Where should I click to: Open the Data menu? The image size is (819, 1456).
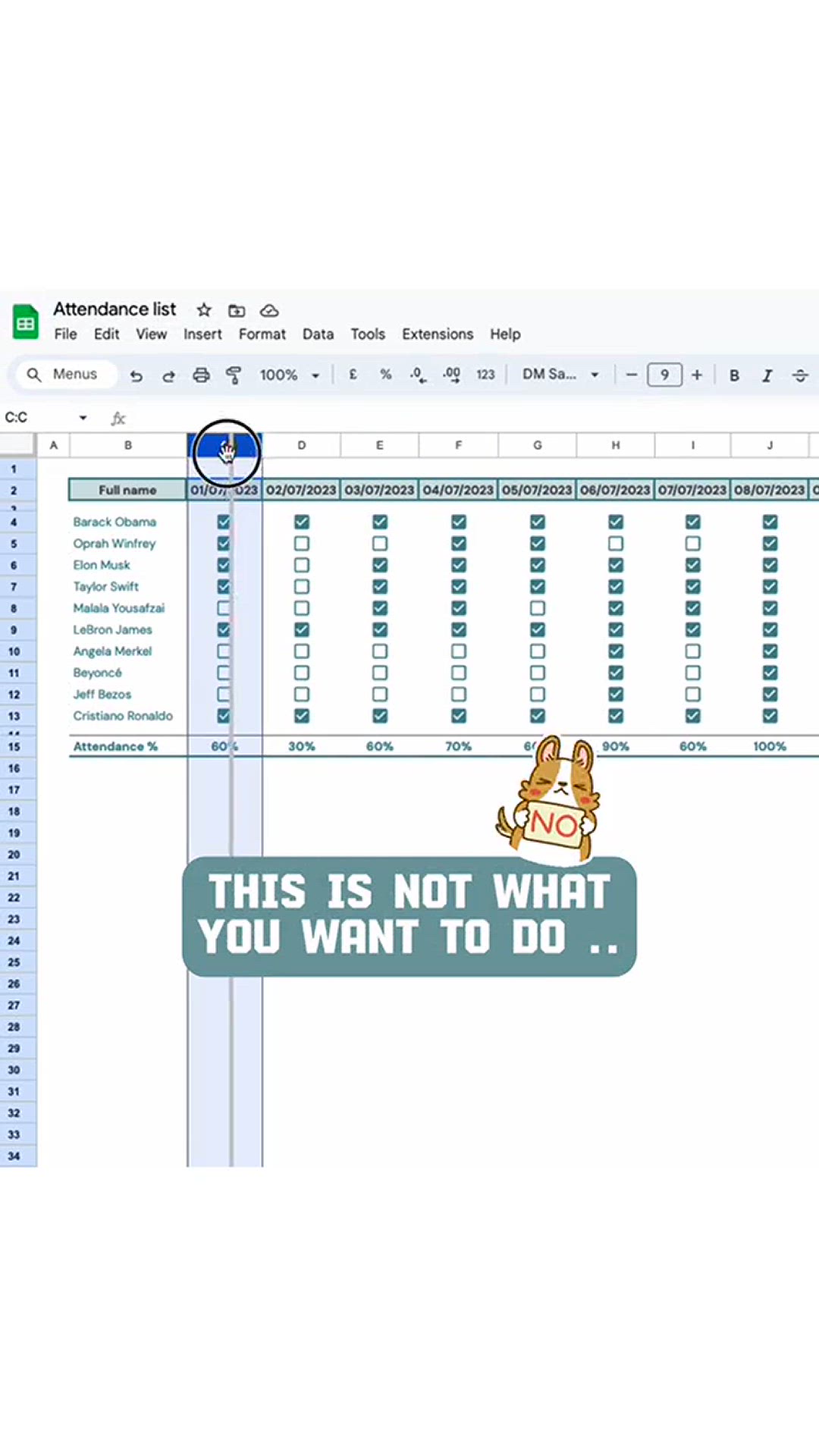click(x=318, y=334)
